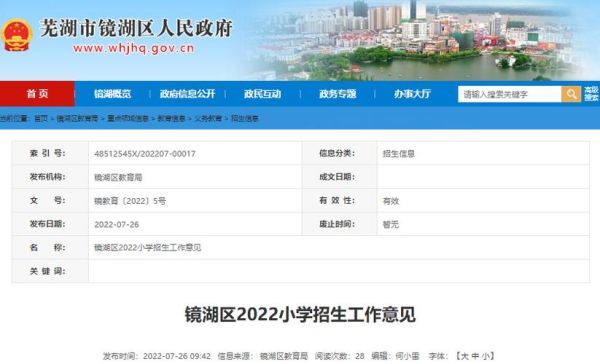This screenshot has width=600, height=364.
Task: Click the 废止时间 label cell
Action: 339,224
